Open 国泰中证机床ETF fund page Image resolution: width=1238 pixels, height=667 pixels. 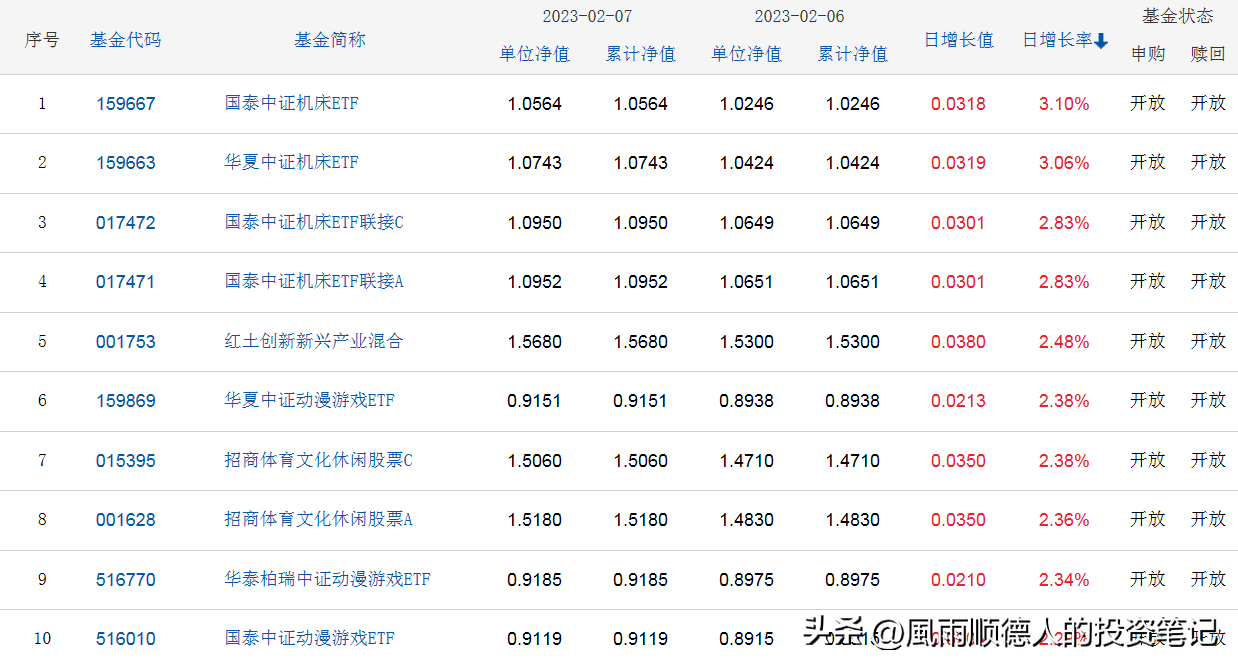click(x=292, y=103)
